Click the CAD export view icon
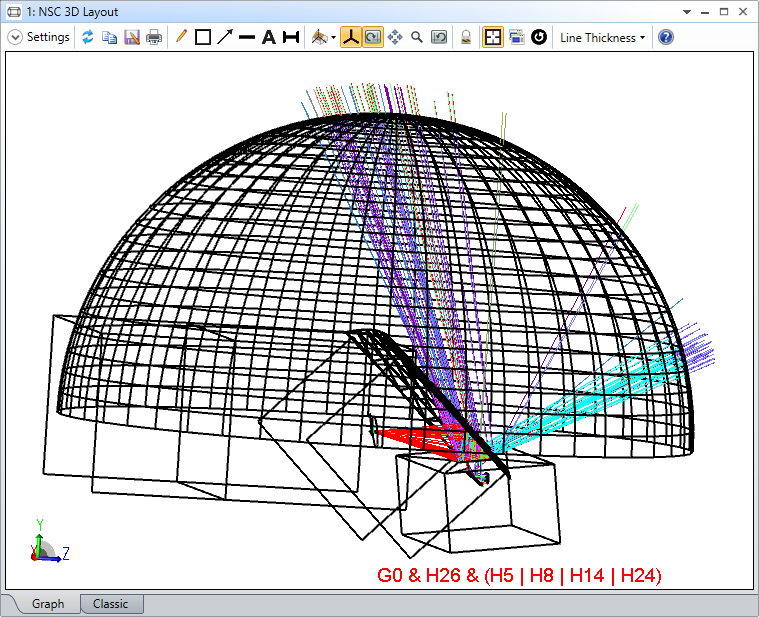This screenshot has width=759, height=617. click(319, 37)
